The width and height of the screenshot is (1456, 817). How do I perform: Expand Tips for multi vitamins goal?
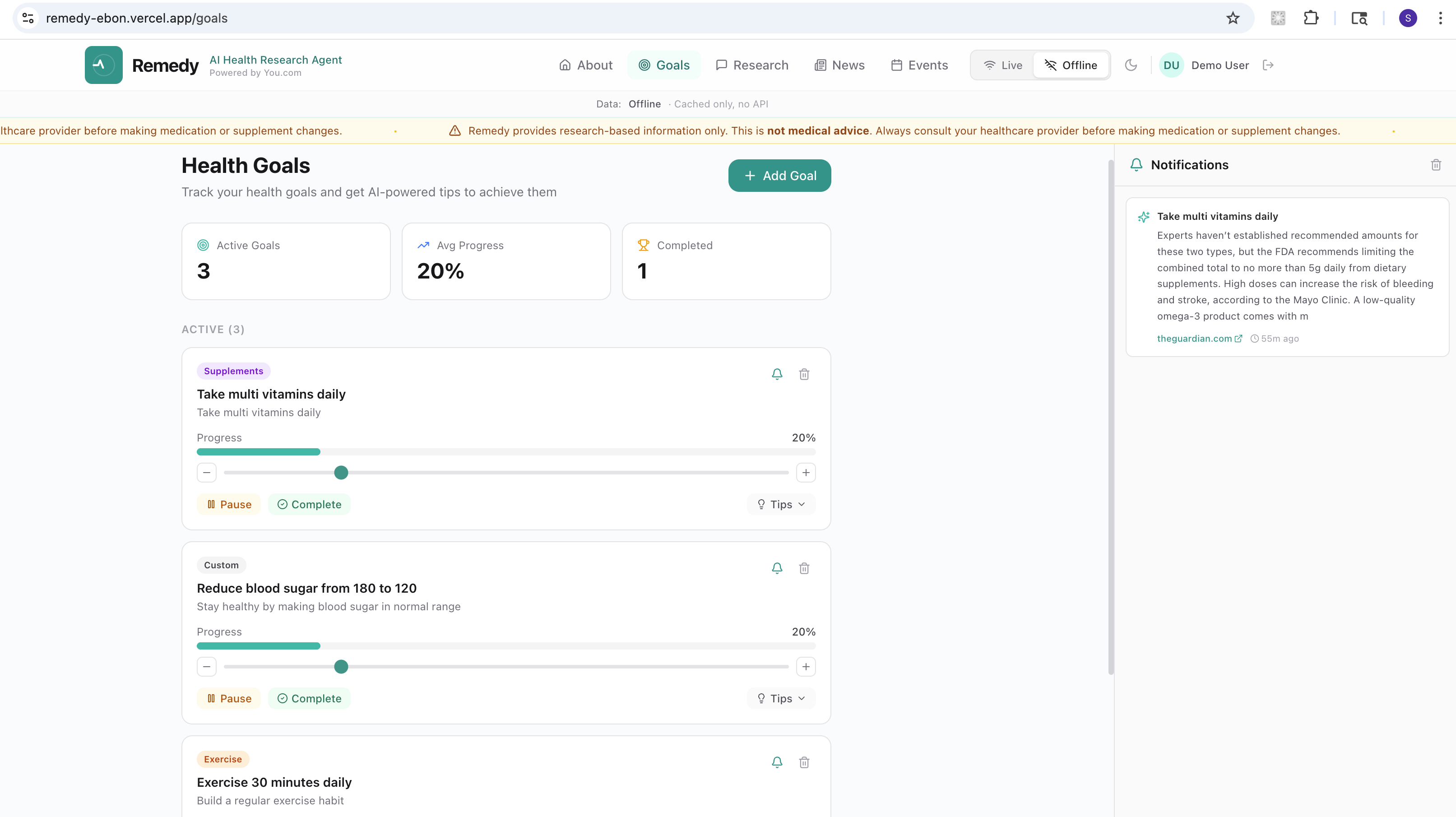781,504
